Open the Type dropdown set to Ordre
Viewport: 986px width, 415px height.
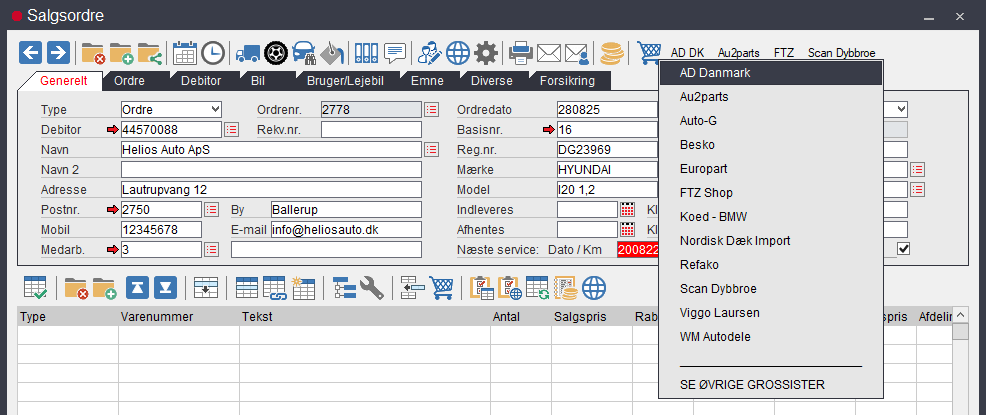coord(171,109)
